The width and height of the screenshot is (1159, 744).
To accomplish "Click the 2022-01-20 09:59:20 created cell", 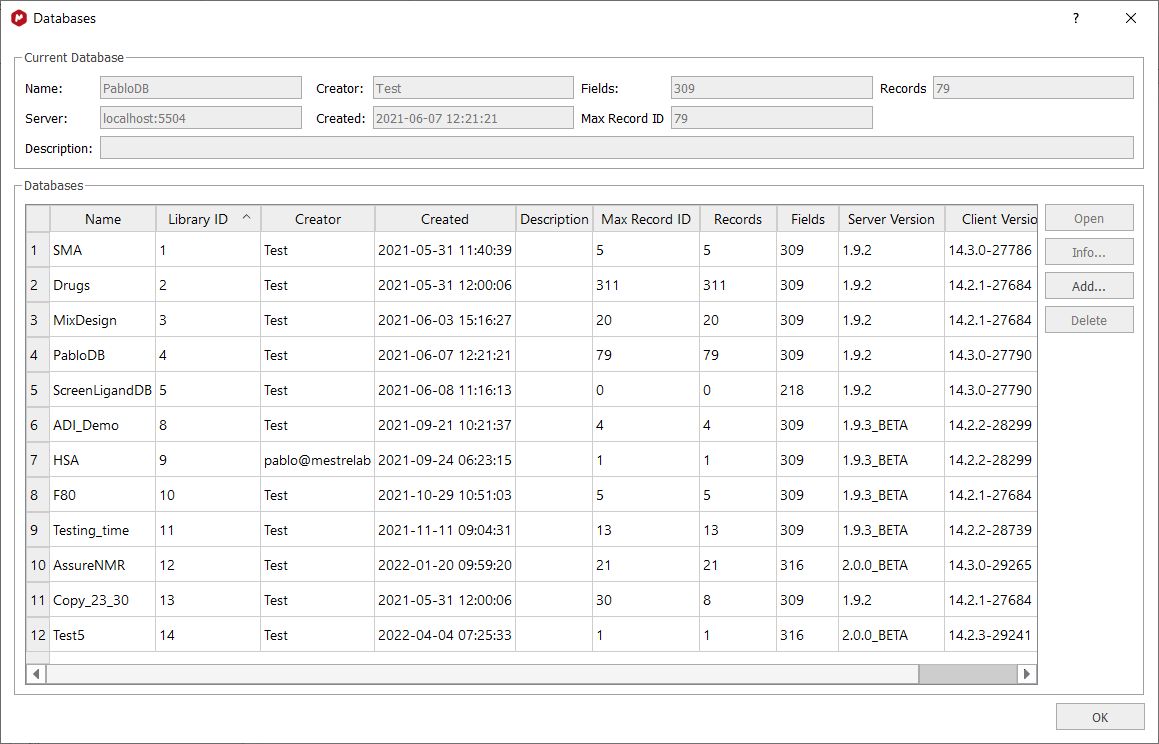I will (445, 565).
